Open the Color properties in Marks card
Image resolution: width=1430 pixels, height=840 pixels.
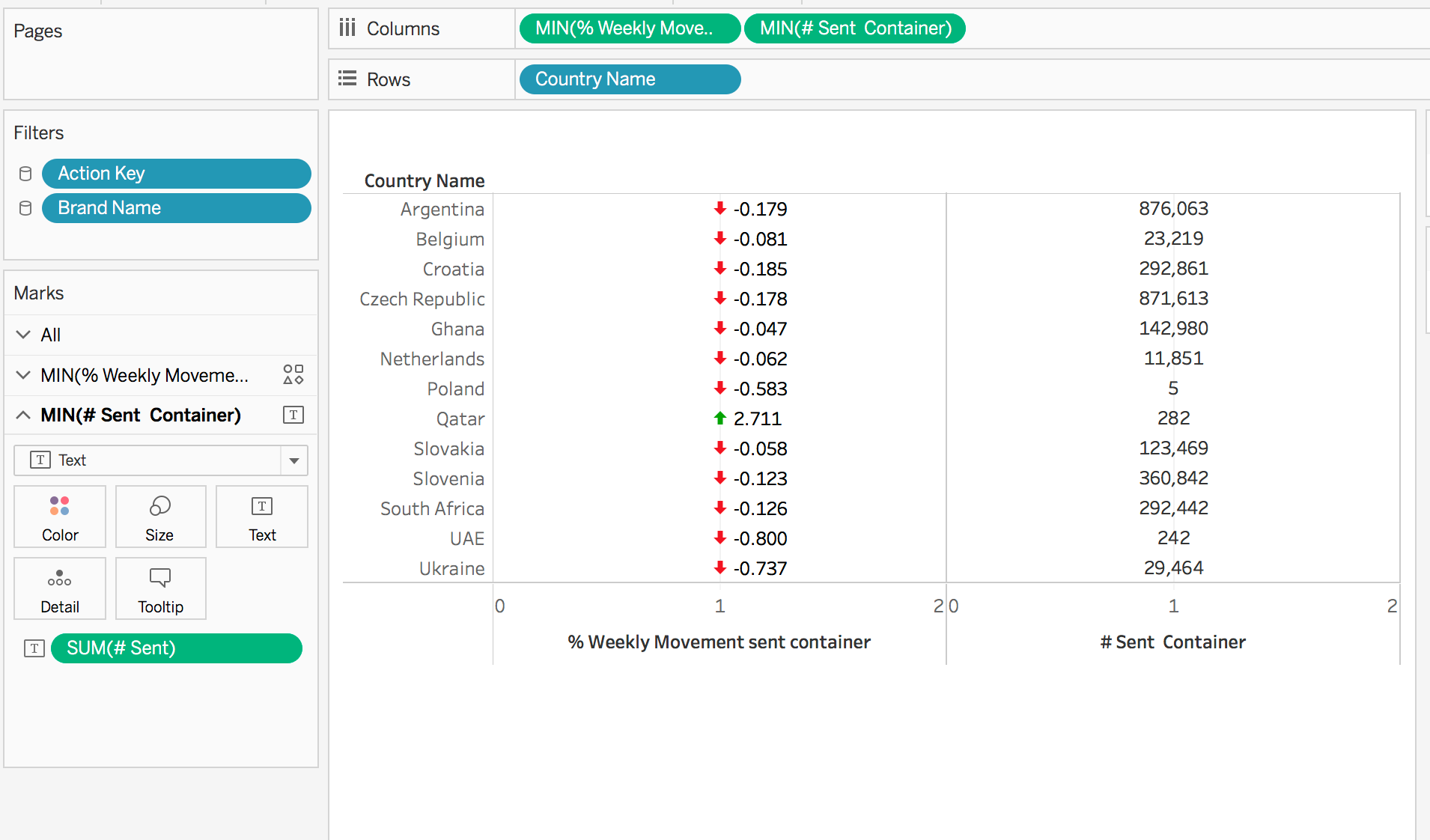59,517
